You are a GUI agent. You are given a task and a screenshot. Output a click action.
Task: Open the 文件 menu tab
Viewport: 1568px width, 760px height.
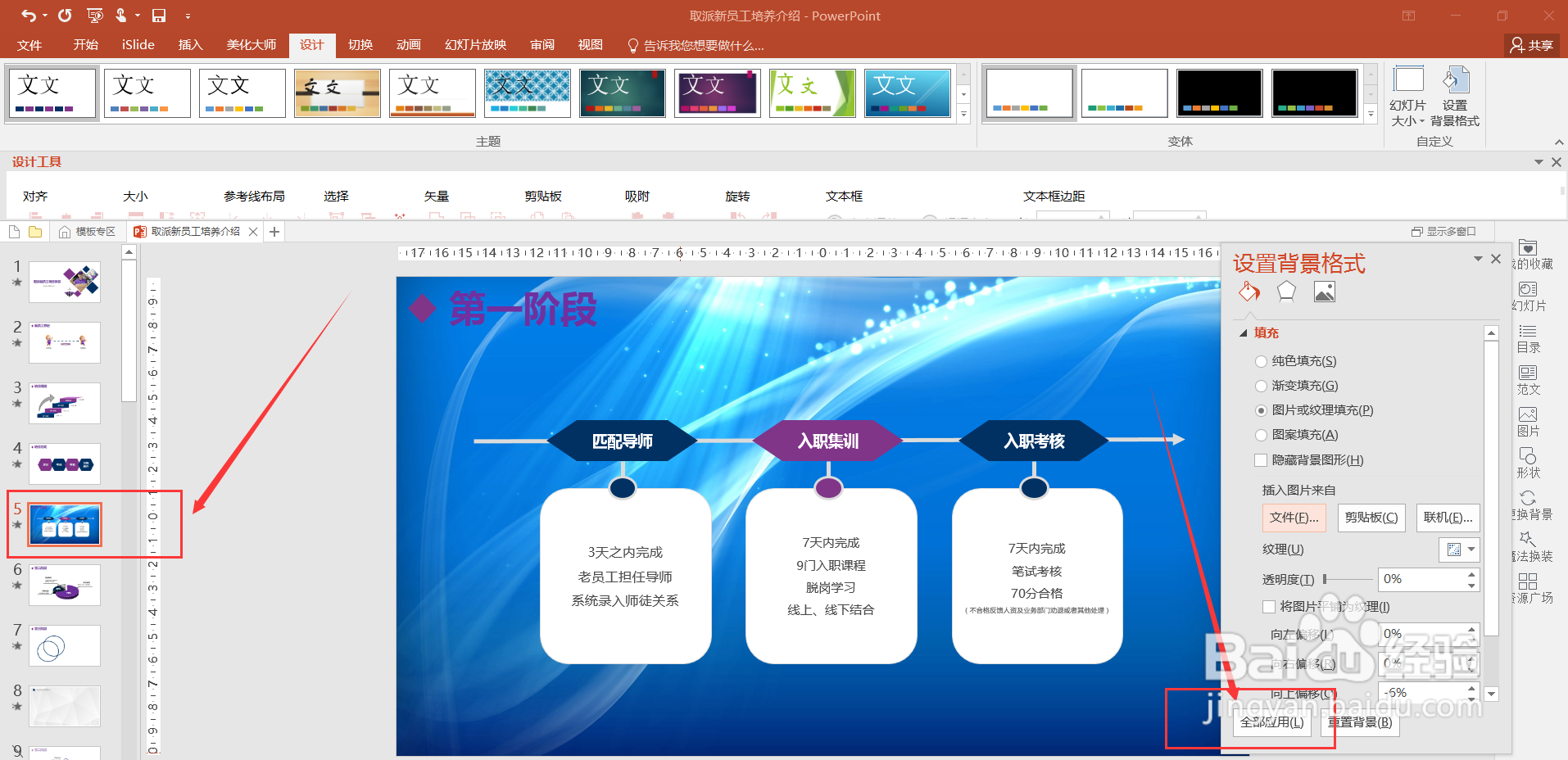click(29, 45)
